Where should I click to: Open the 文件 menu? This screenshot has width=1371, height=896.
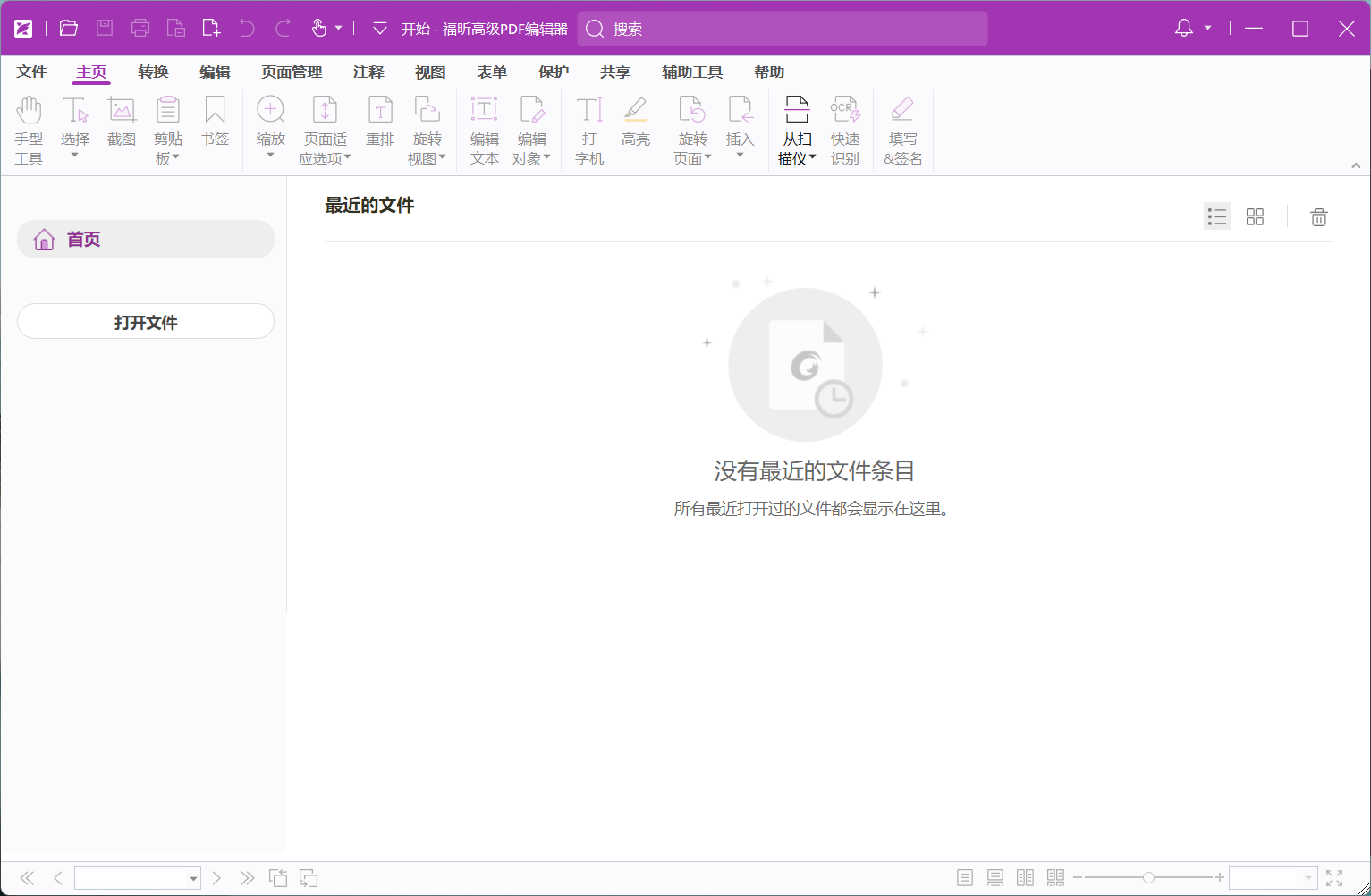click(x=31, y=72)
